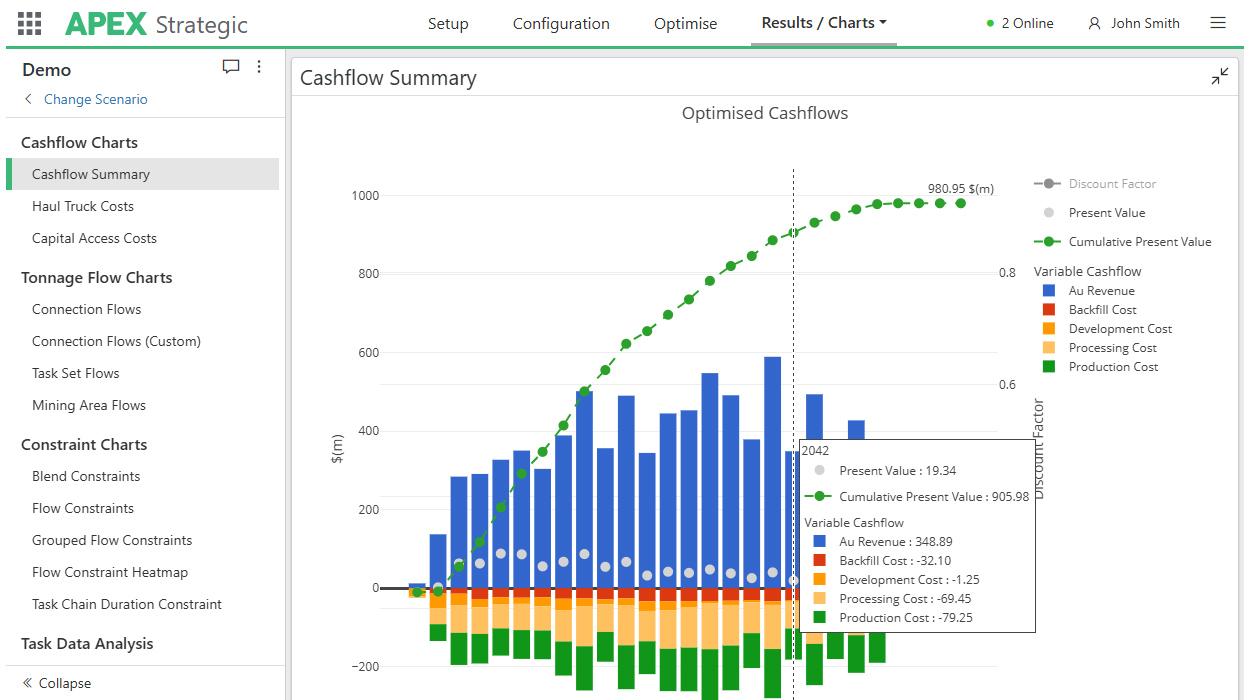Hide the Present Value series via legend
1250x700 pixels.
[1106, 213]
